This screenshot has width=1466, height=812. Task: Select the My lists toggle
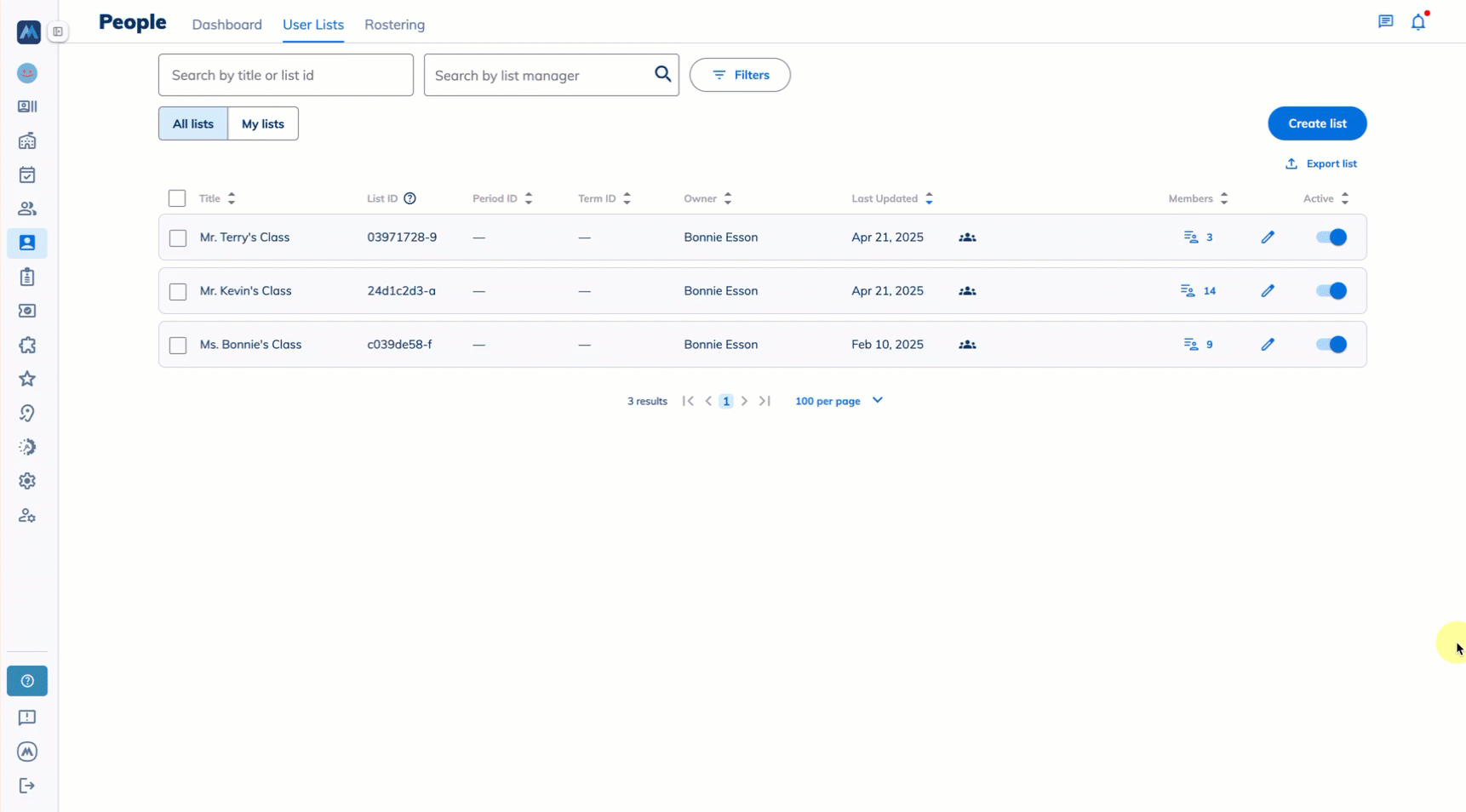[x=263, y=123]
